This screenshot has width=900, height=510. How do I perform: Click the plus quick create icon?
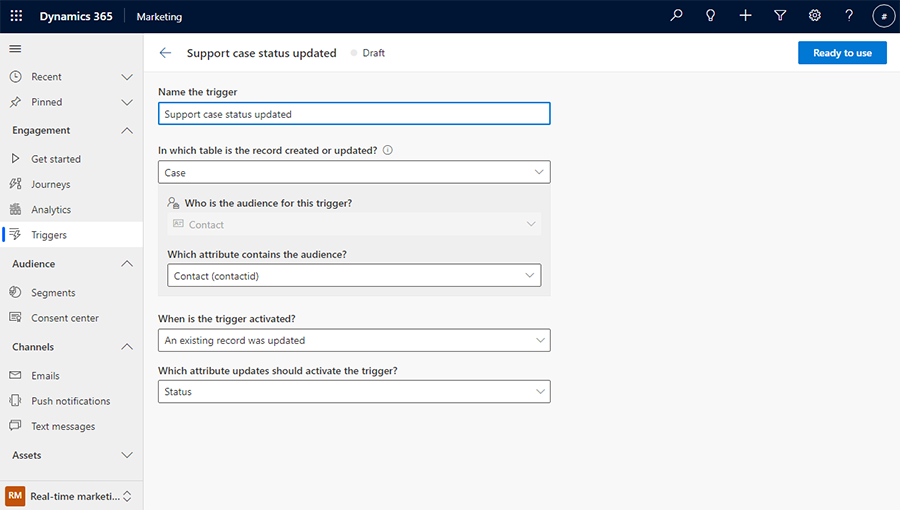coord(745,16)
